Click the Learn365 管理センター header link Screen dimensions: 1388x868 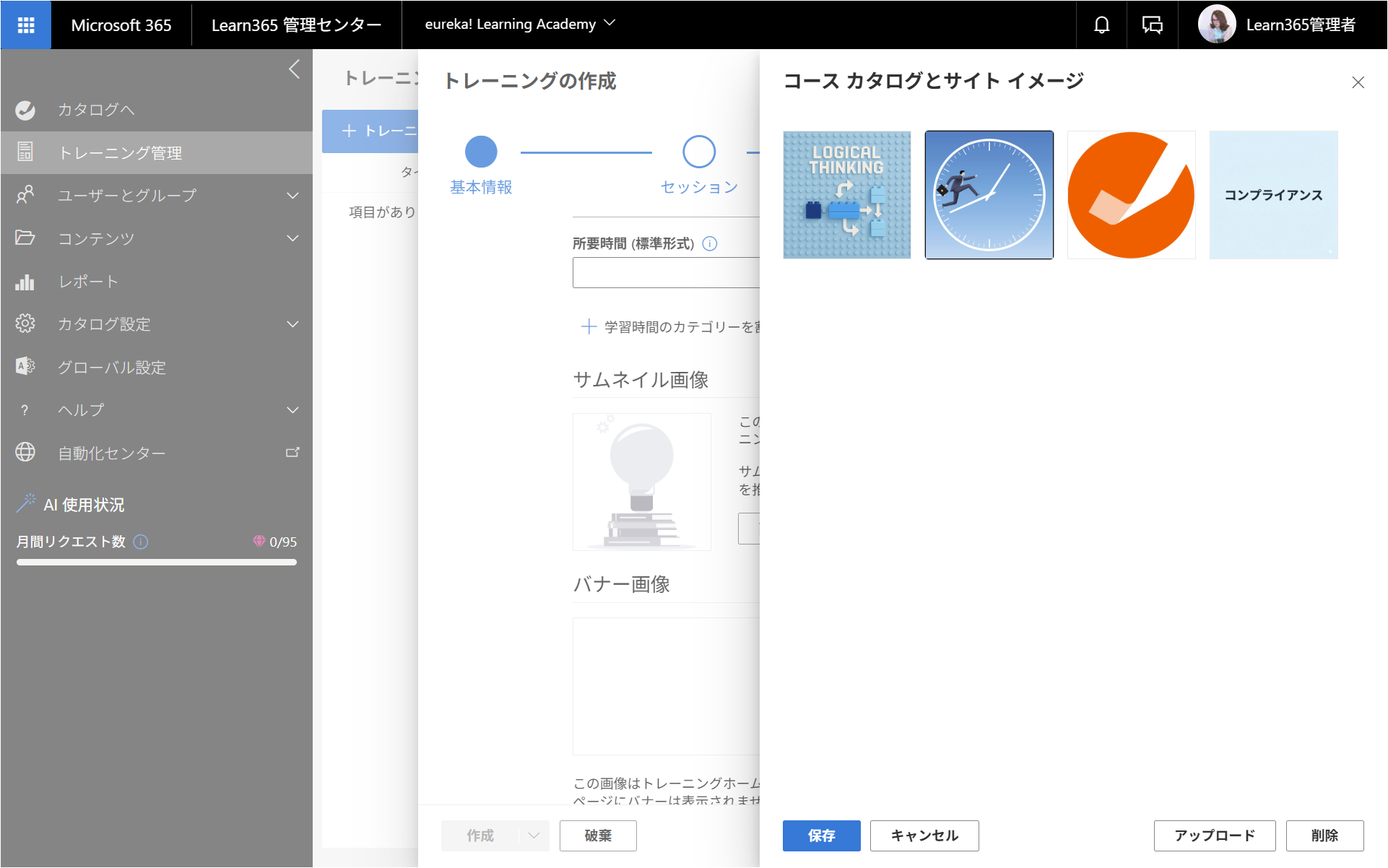[296, 25]
